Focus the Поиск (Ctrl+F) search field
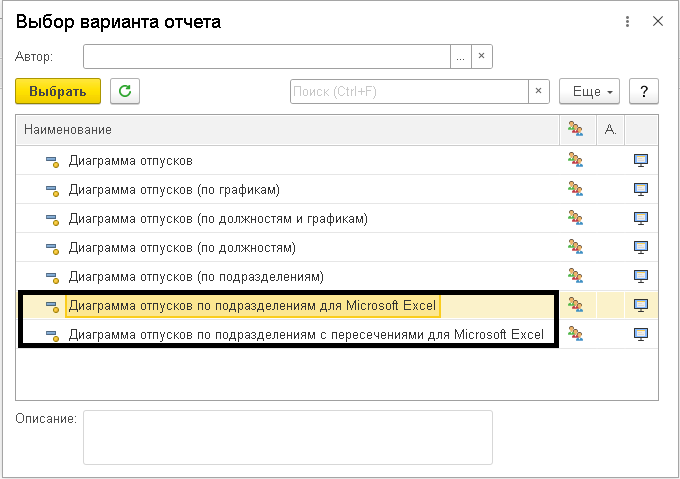The width and height of the screenshot is (680, 479). point(409,91)
